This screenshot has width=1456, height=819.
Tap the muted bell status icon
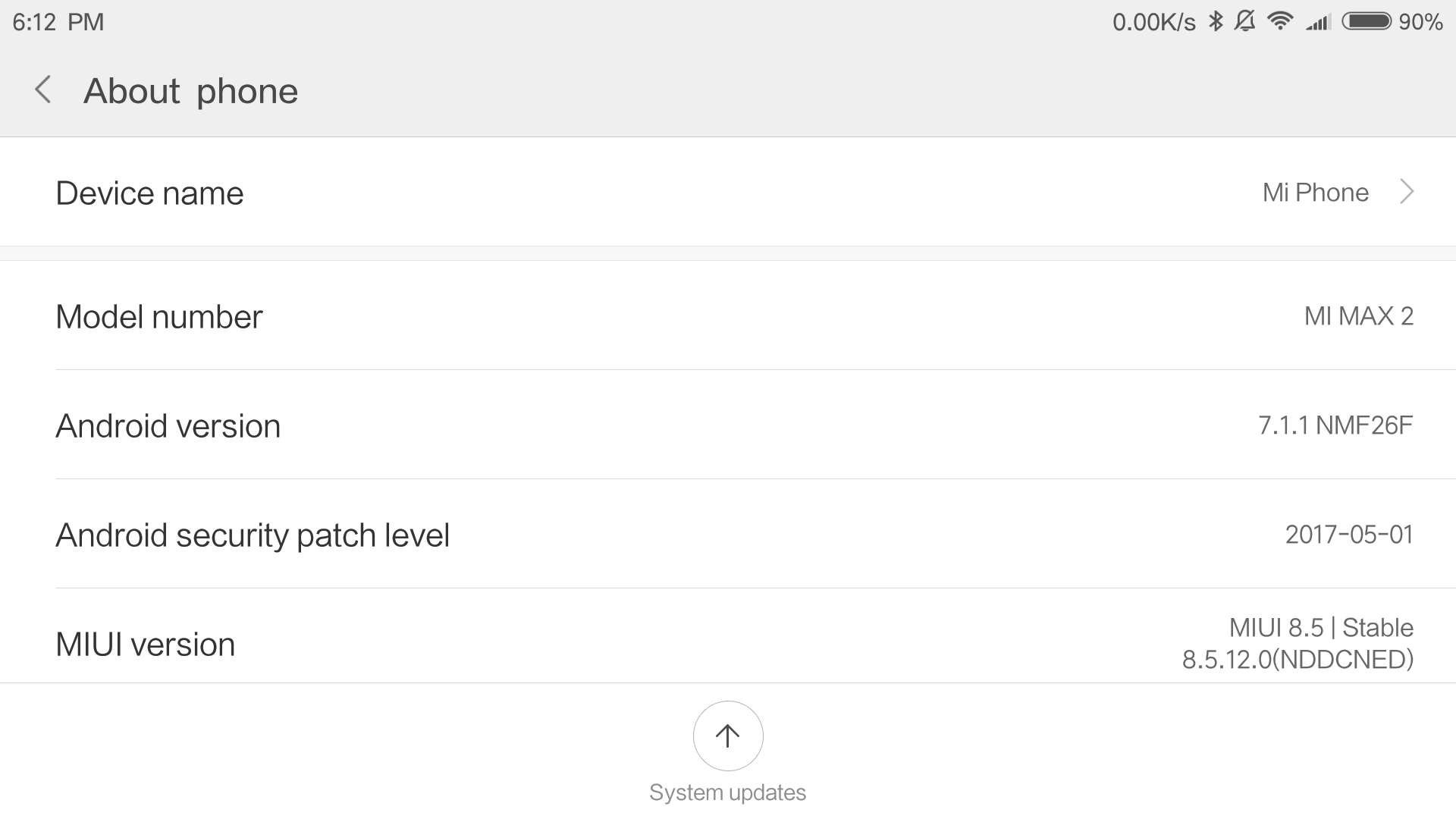pyautogui.click(x=1244, y=21)
